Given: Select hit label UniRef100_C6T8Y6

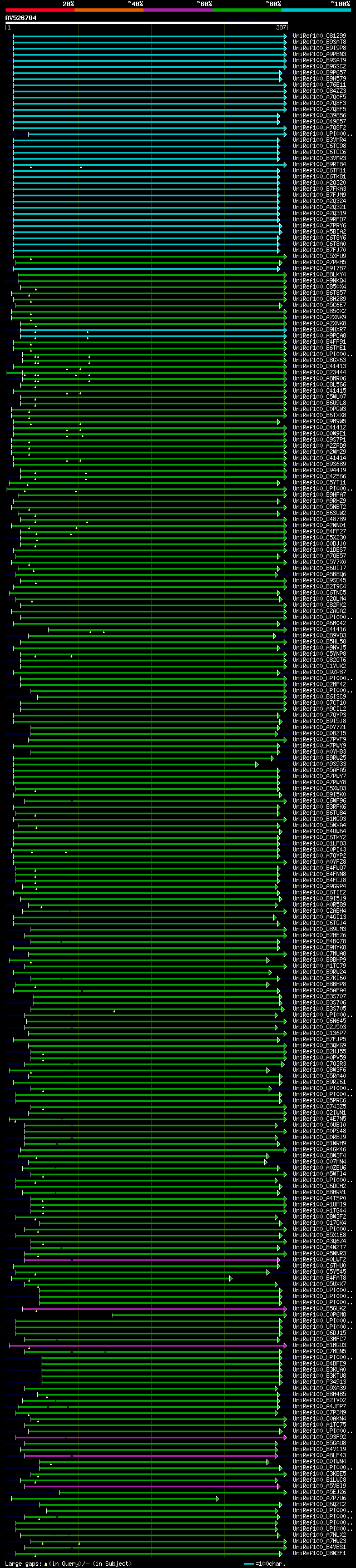Looking at the screenshot, I should (x=319, y=238).
